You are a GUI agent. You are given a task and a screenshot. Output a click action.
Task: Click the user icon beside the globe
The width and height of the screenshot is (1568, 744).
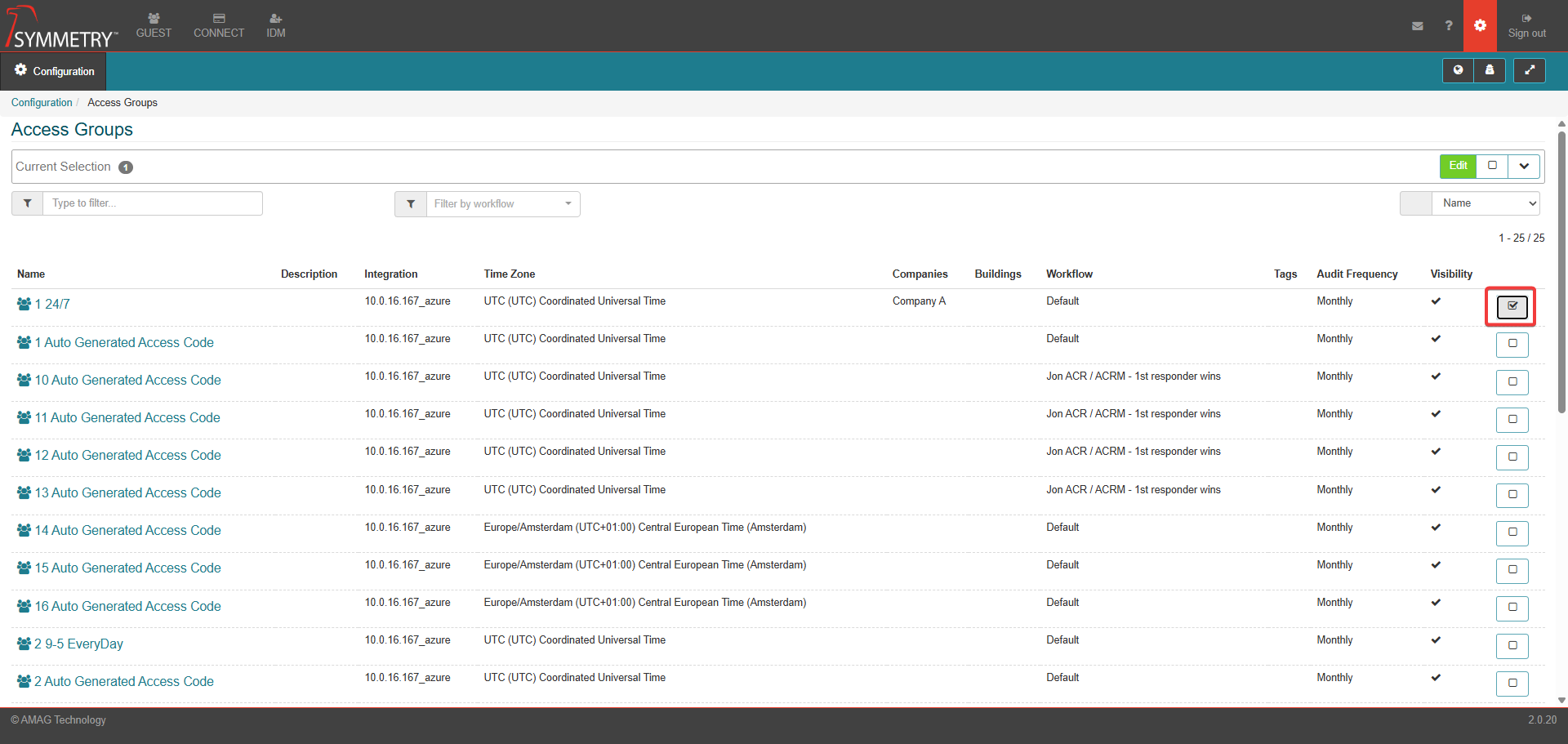(1490, 71)
